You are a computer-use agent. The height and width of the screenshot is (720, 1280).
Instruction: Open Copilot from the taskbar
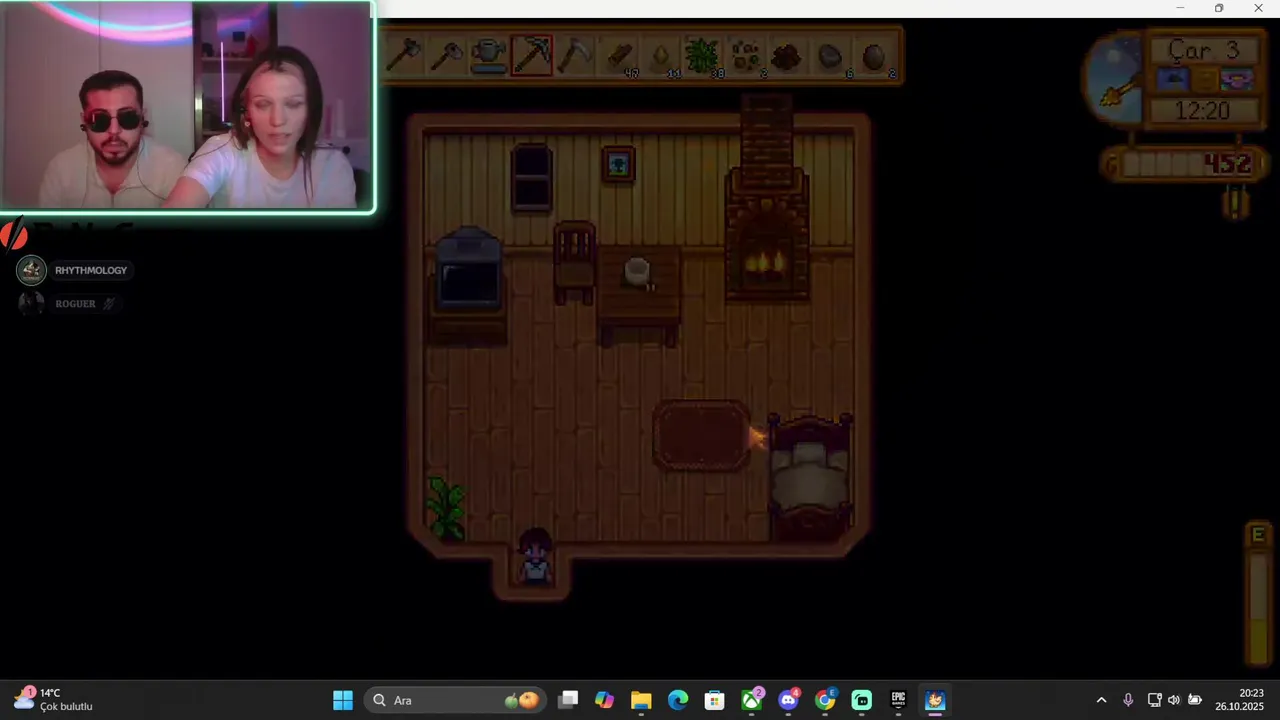[604, 700]
